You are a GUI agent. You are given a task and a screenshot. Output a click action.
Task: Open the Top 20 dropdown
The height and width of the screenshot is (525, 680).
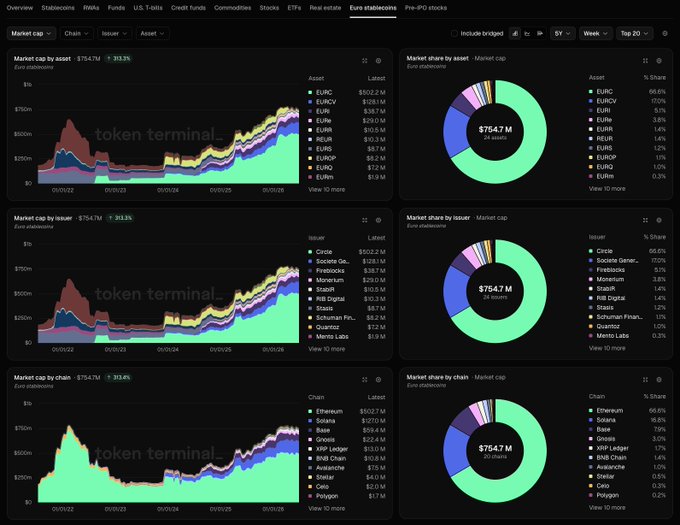pos(634,33)
